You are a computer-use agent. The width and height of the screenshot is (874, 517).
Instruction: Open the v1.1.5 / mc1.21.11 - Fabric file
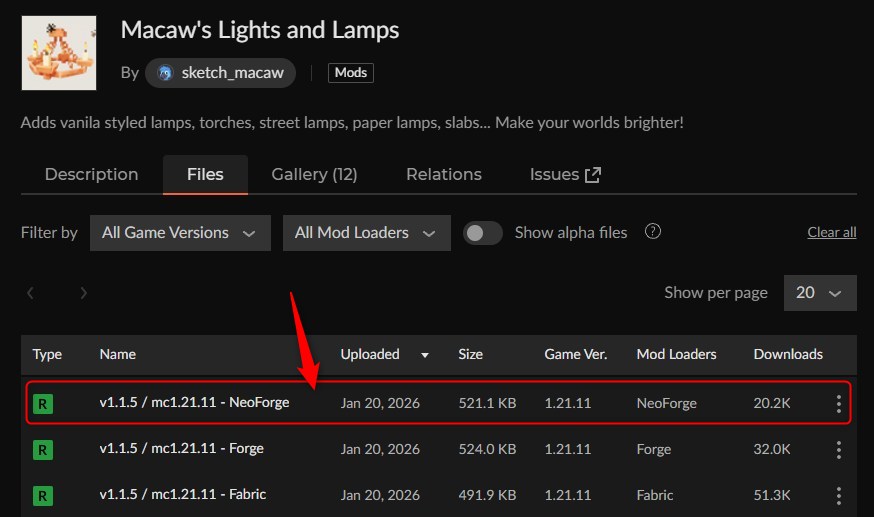182,494
